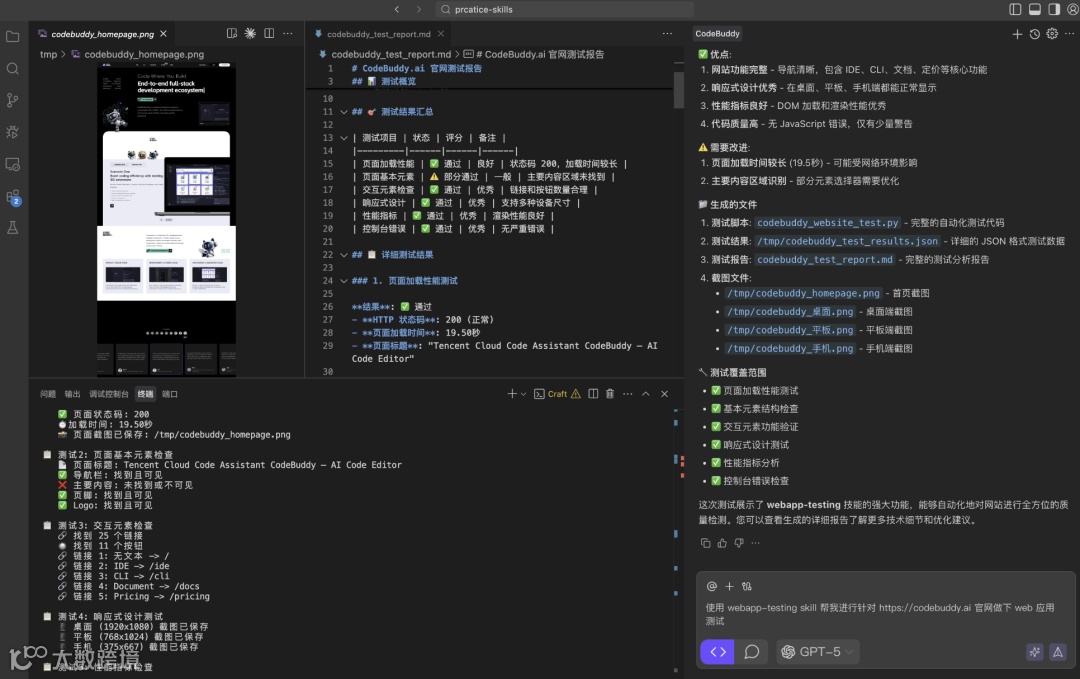Open CodeBuddy settings gear

[x=1052, y=34]
